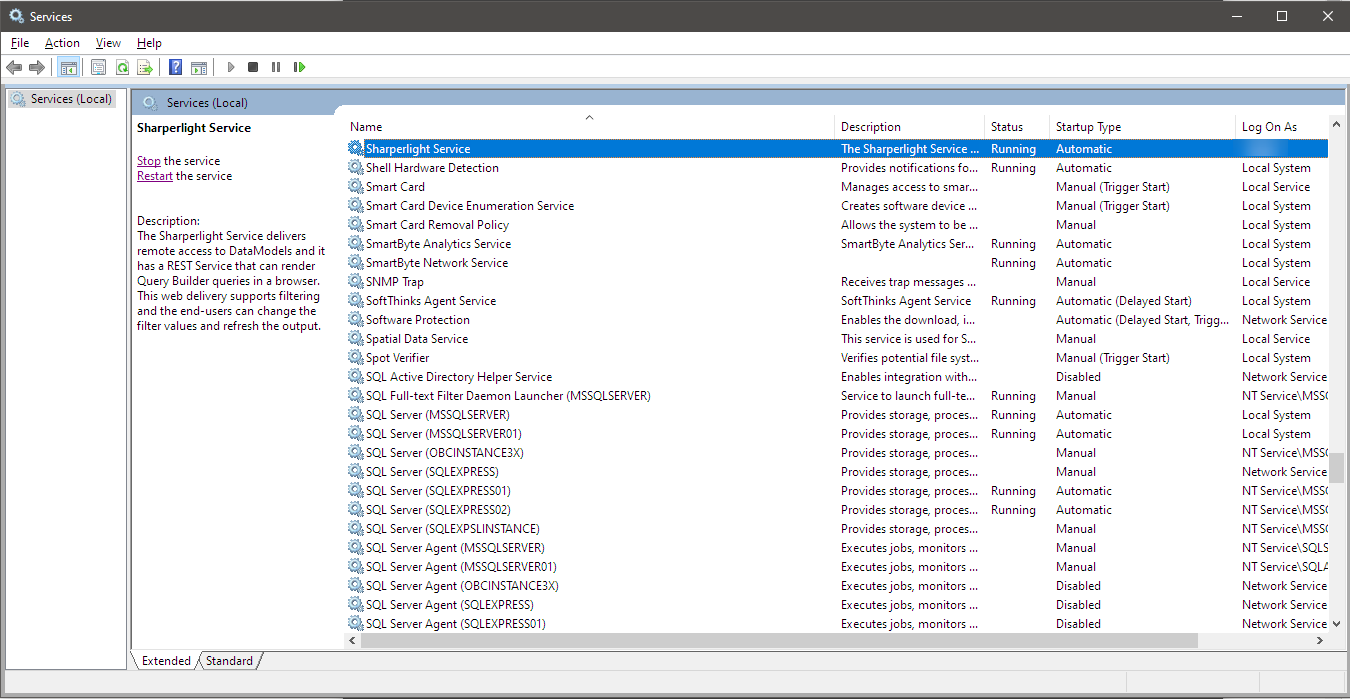This screenshot has width=1350, height=699.
Task: Open the Action menu
Action: click(62, 43)
